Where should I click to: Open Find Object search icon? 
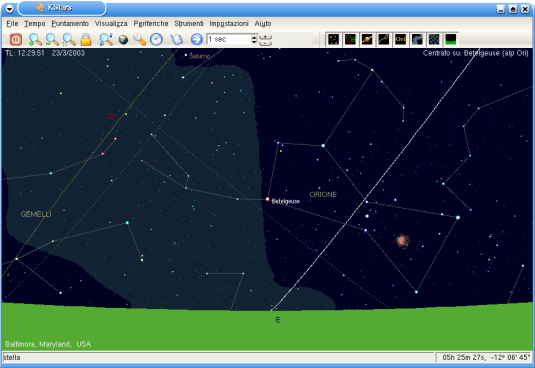coord(106,40)
